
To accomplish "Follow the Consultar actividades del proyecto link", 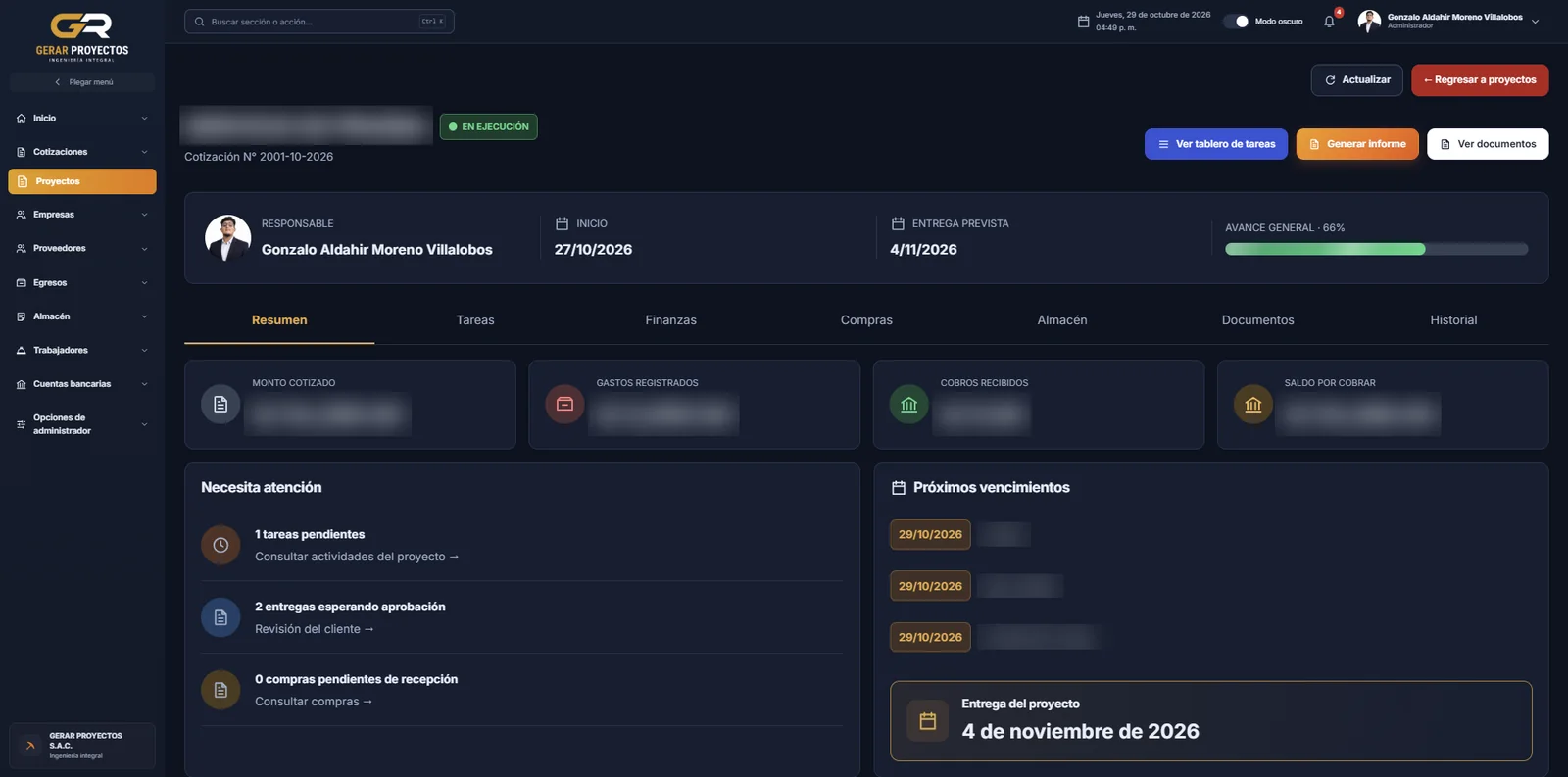I will (x=357, y=557).
